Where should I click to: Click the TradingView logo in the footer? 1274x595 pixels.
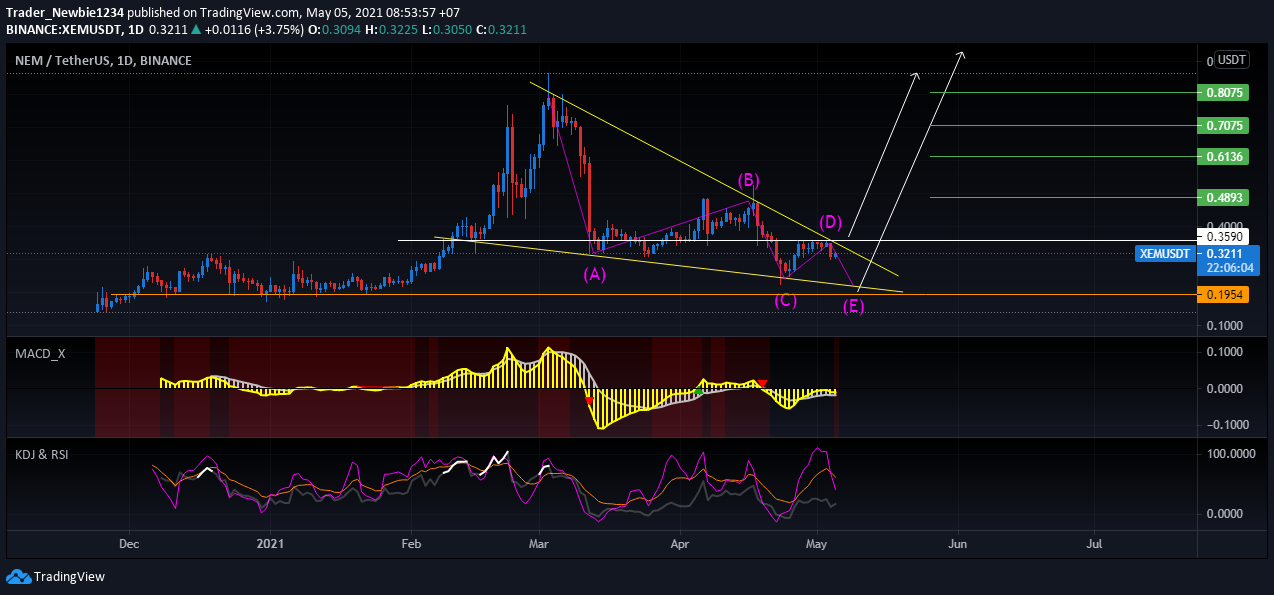55,576
